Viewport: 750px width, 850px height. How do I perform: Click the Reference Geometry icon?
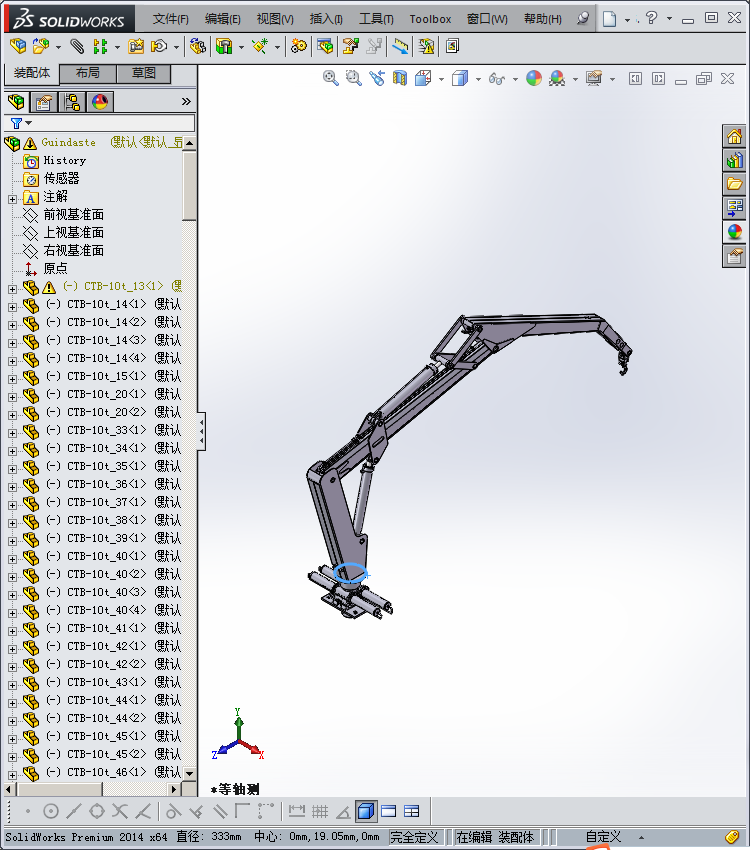click(x=261, y=46)
